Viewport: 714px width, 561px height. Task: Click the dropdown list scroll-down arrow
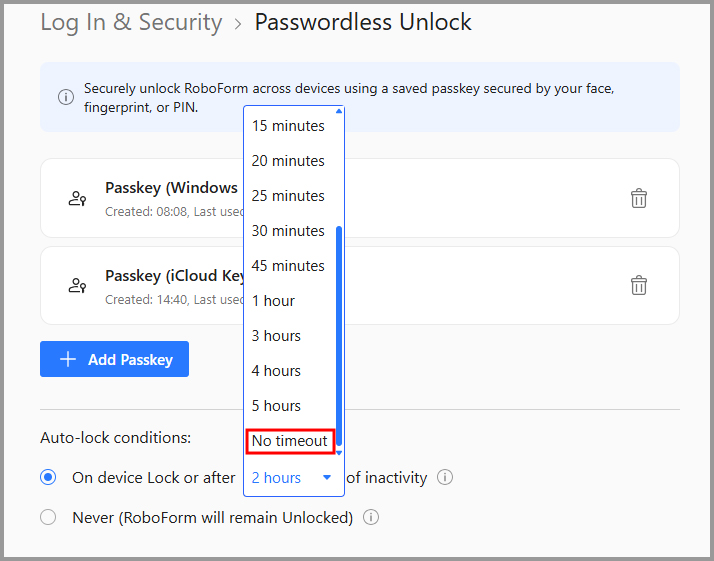coord(338,453)
